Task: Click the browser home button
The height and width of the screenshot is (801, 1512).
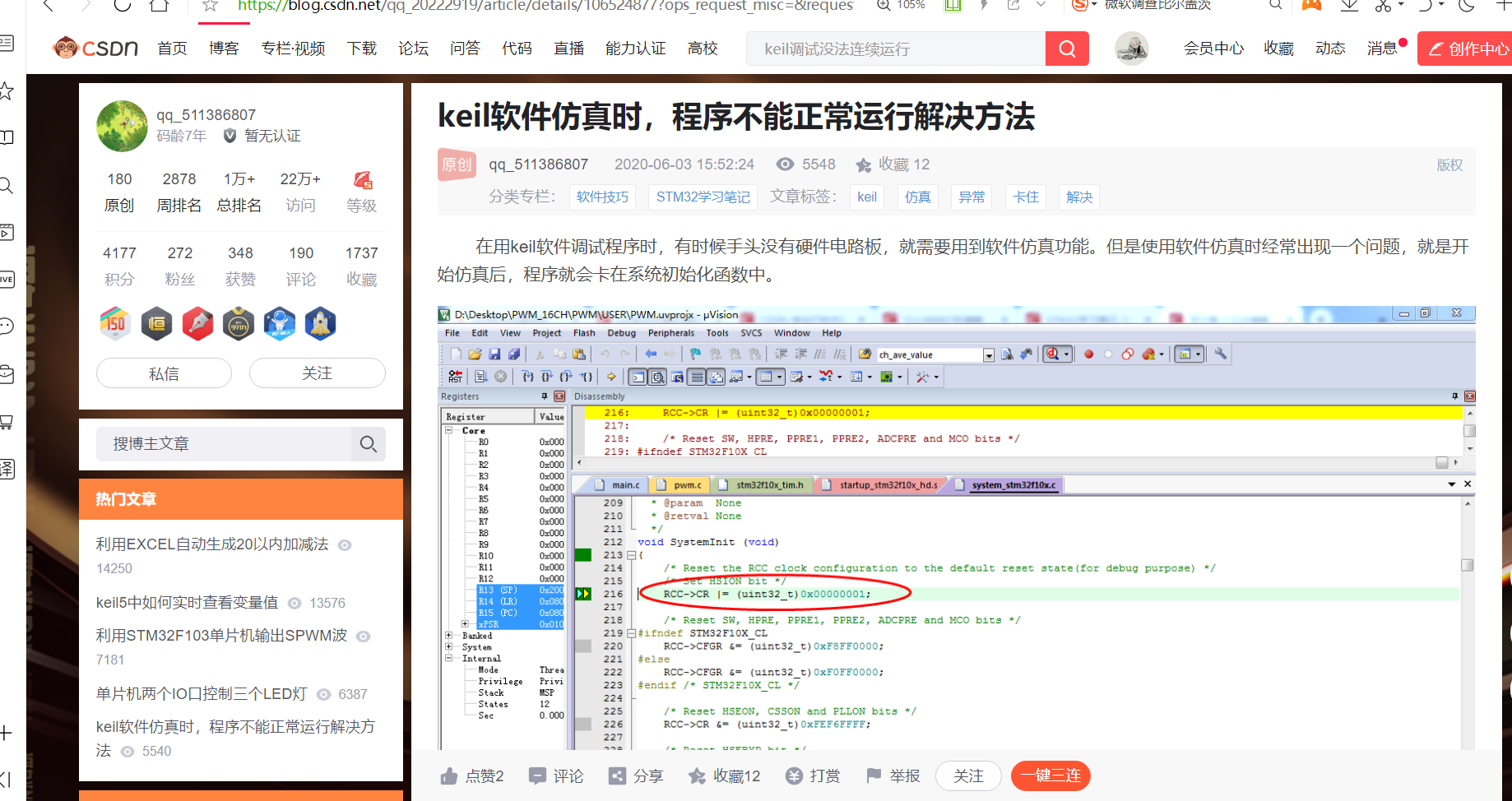Action: [x=160, y=5]
